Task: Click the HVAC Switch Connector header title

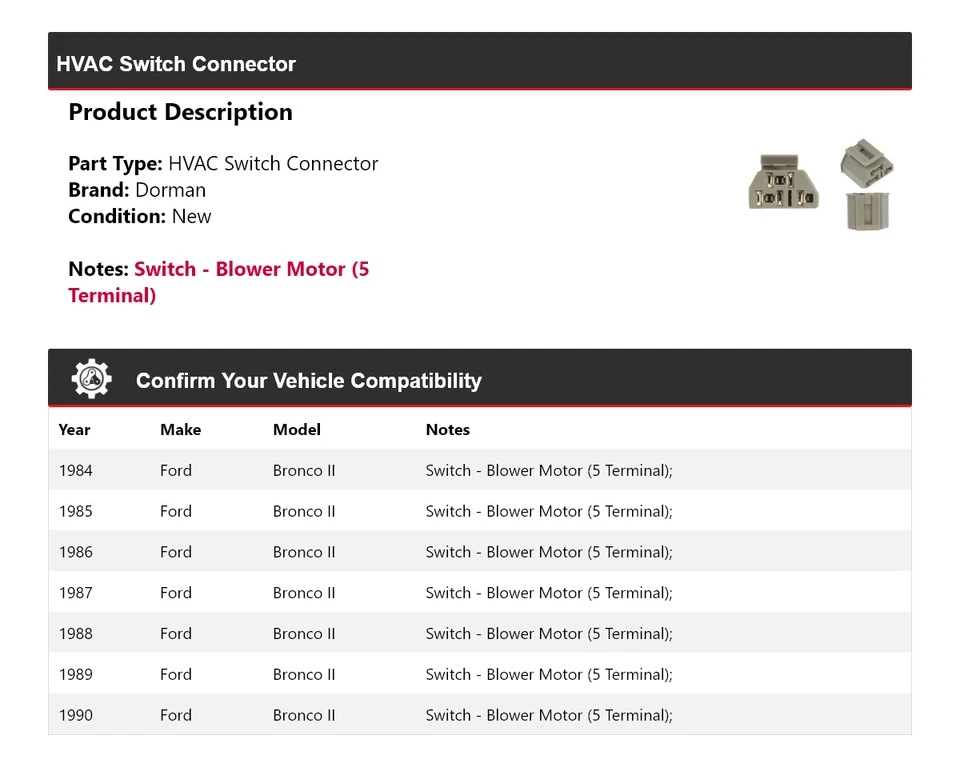Action: (x=176, y=64)
